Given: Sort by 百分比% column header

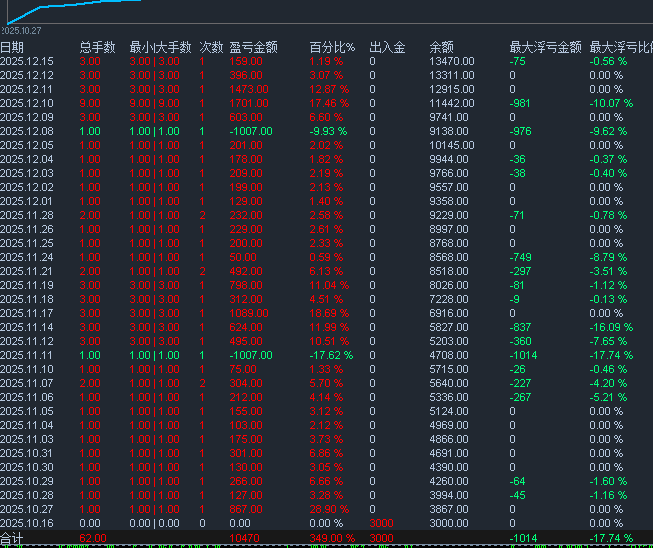Looking at the screenshot, I should (332, 47).
